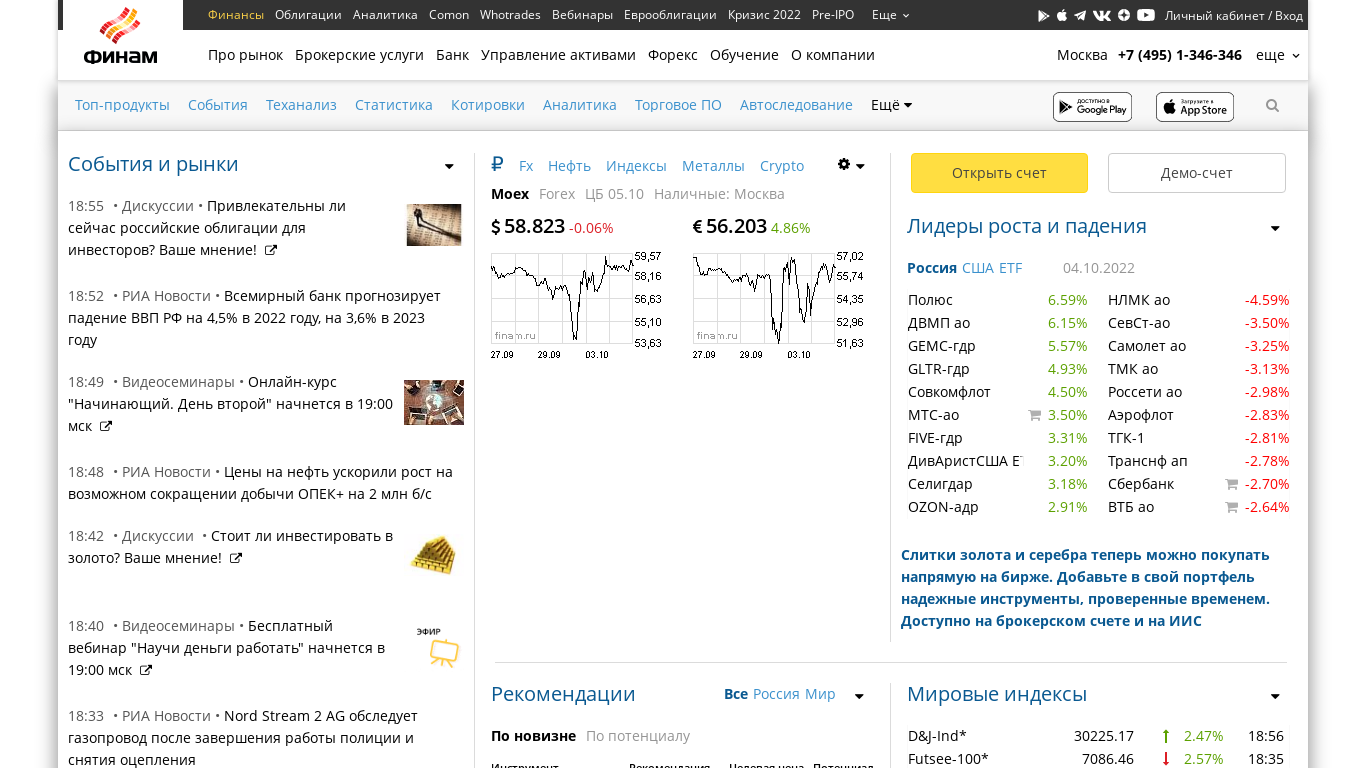Switch leaders list to США
The height and width of the screenshot is (768, 1366).
coord(977,268)
